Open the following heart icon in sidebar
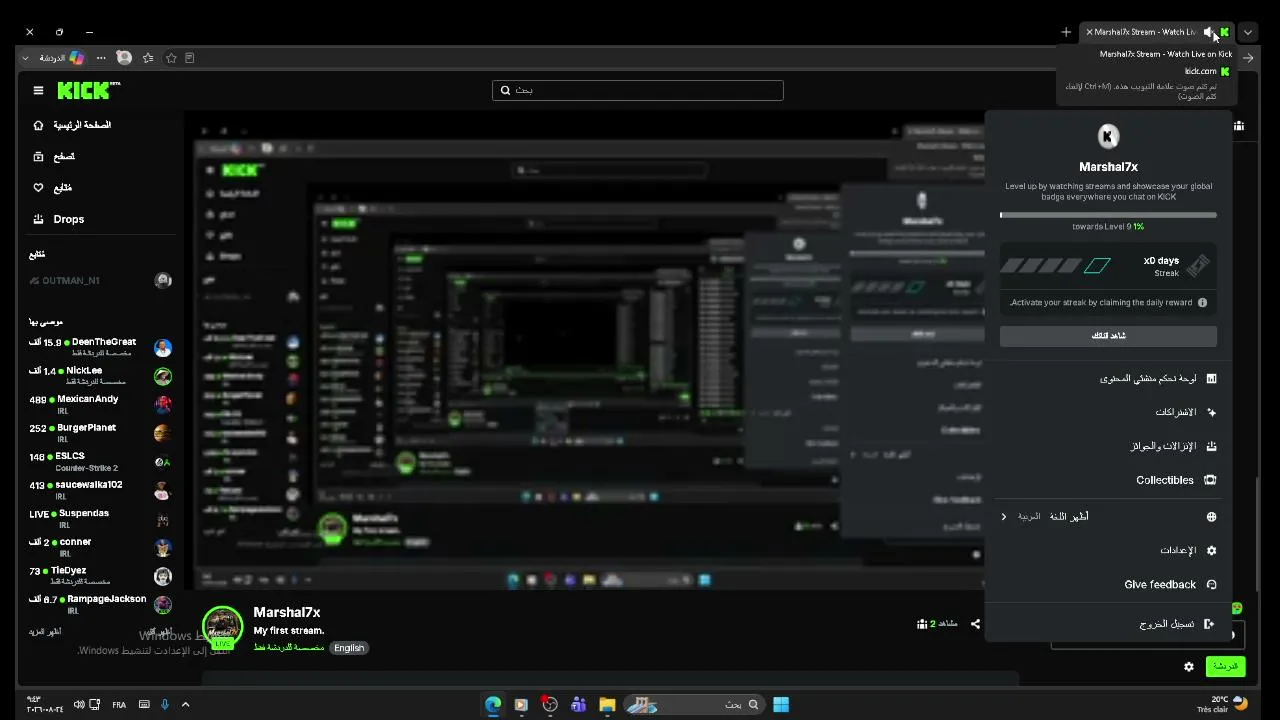 tap(38, 187)
